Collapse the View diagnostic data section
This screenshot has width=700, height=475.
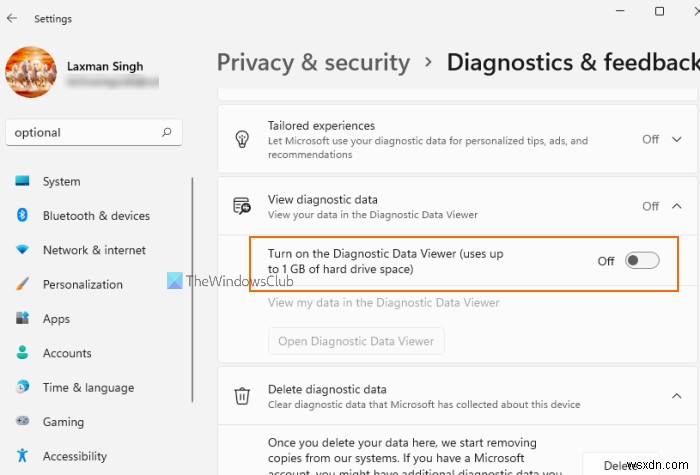tap(680, 206)
